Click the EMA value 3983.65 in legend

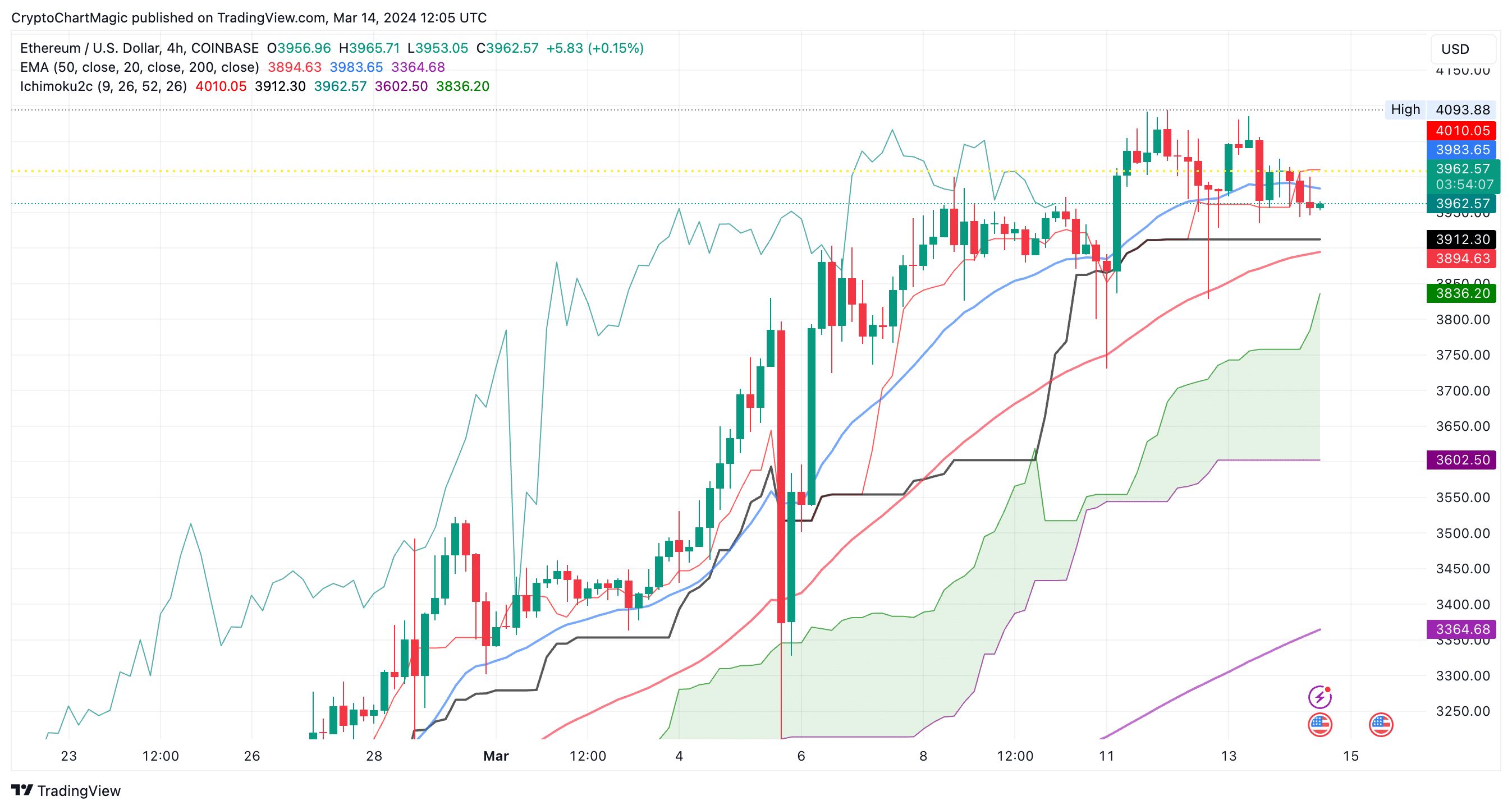356,67
